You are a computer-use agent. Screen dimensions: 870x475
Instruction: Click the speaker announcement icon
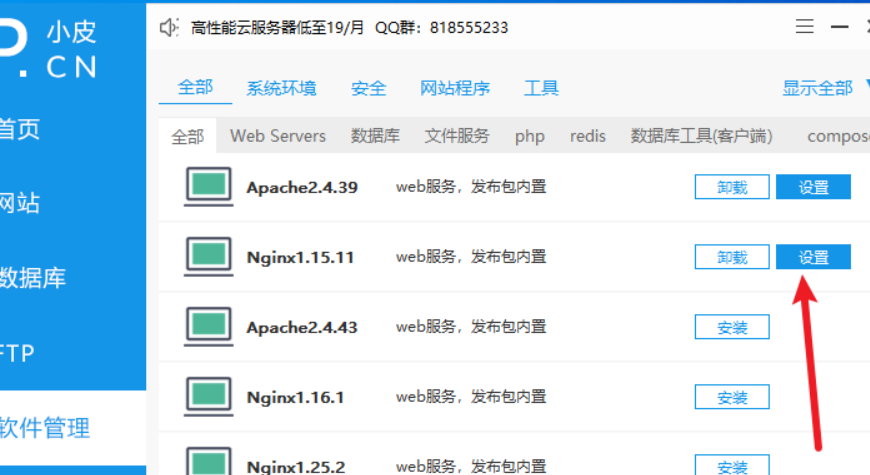(x=169, y=28)
